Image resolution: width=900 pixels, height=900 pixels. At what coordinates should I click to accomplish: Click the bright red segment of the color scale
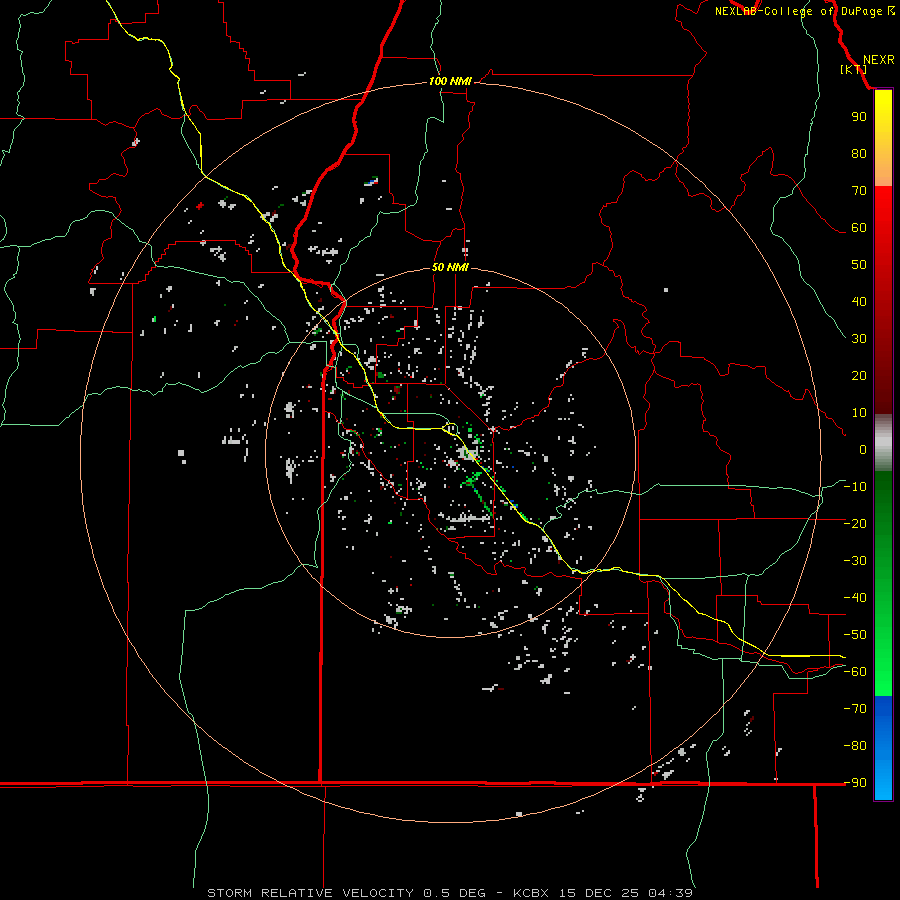pyautogui.click(x=883, y=230)
